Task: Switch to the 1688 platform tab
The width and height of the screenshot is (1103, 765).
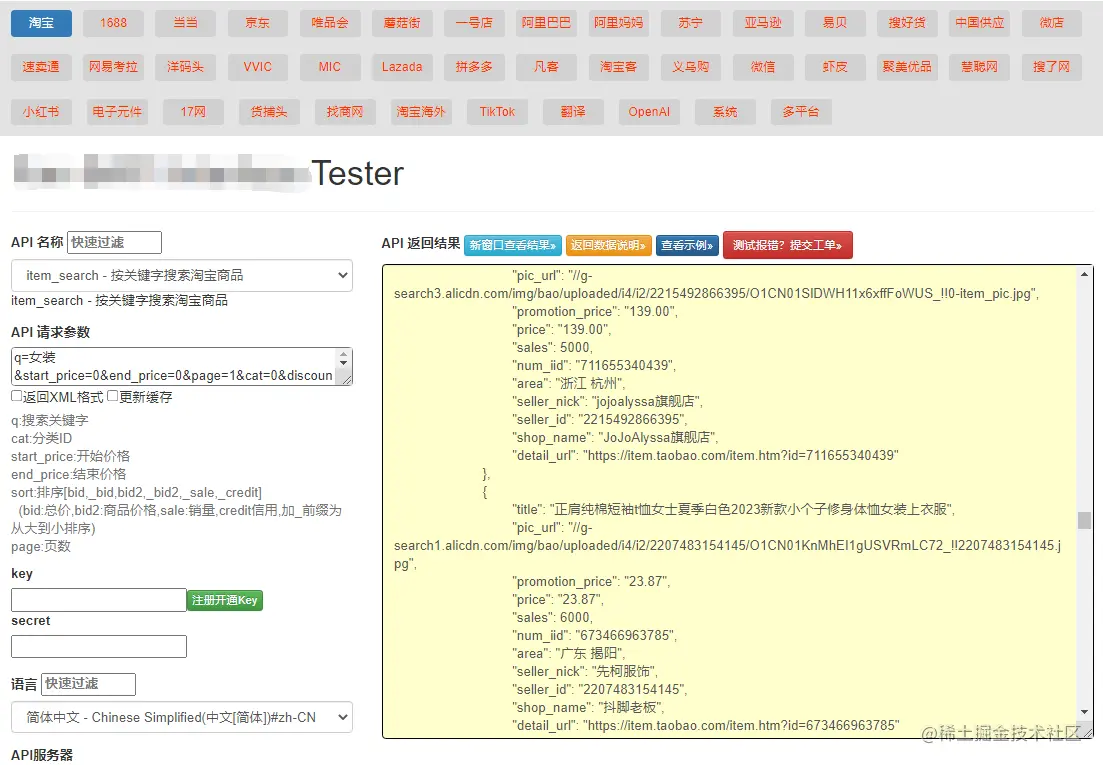Action: [113, 23]
